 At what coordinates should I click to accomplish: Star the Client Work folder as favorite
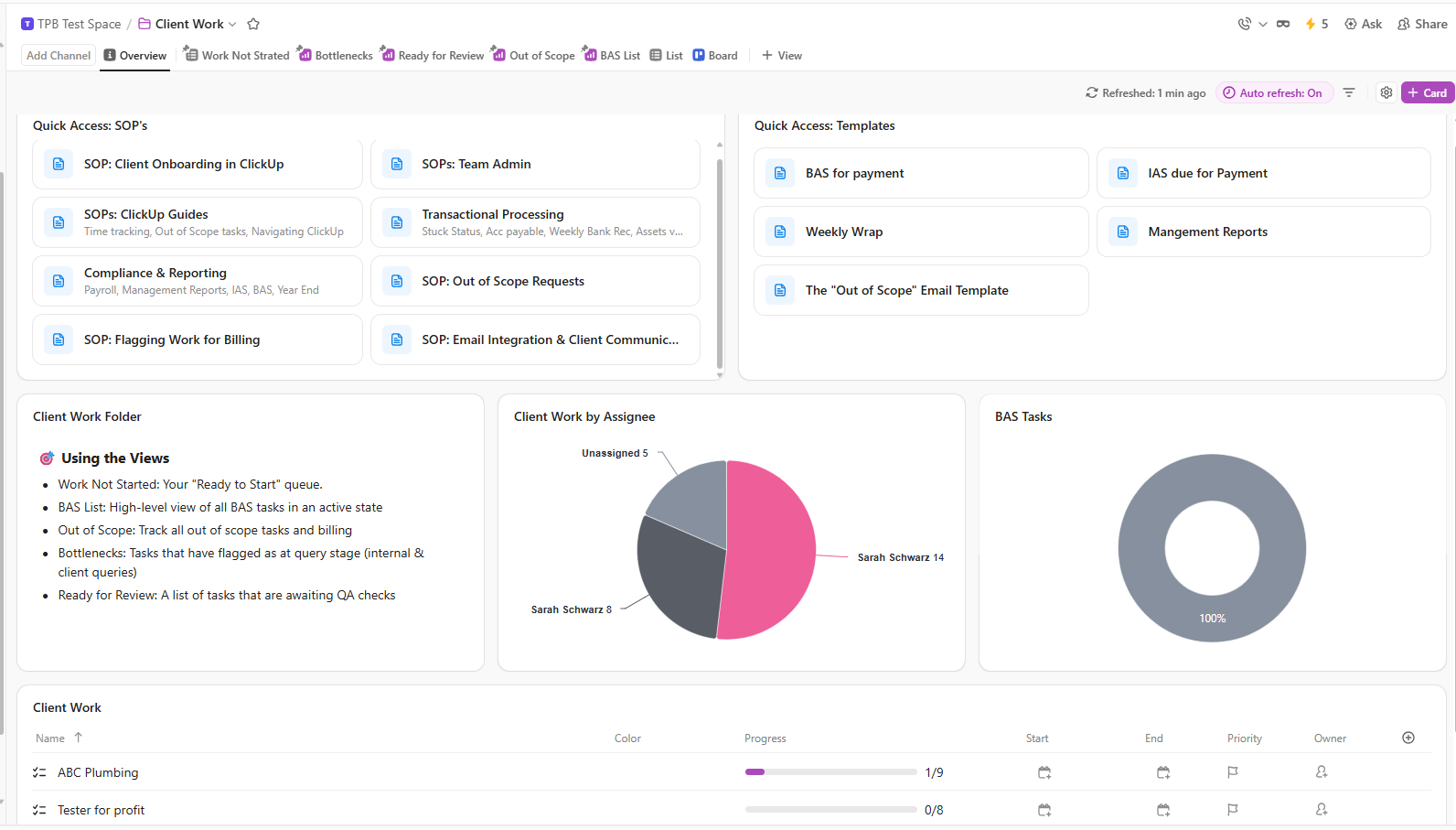coord(253,24)
